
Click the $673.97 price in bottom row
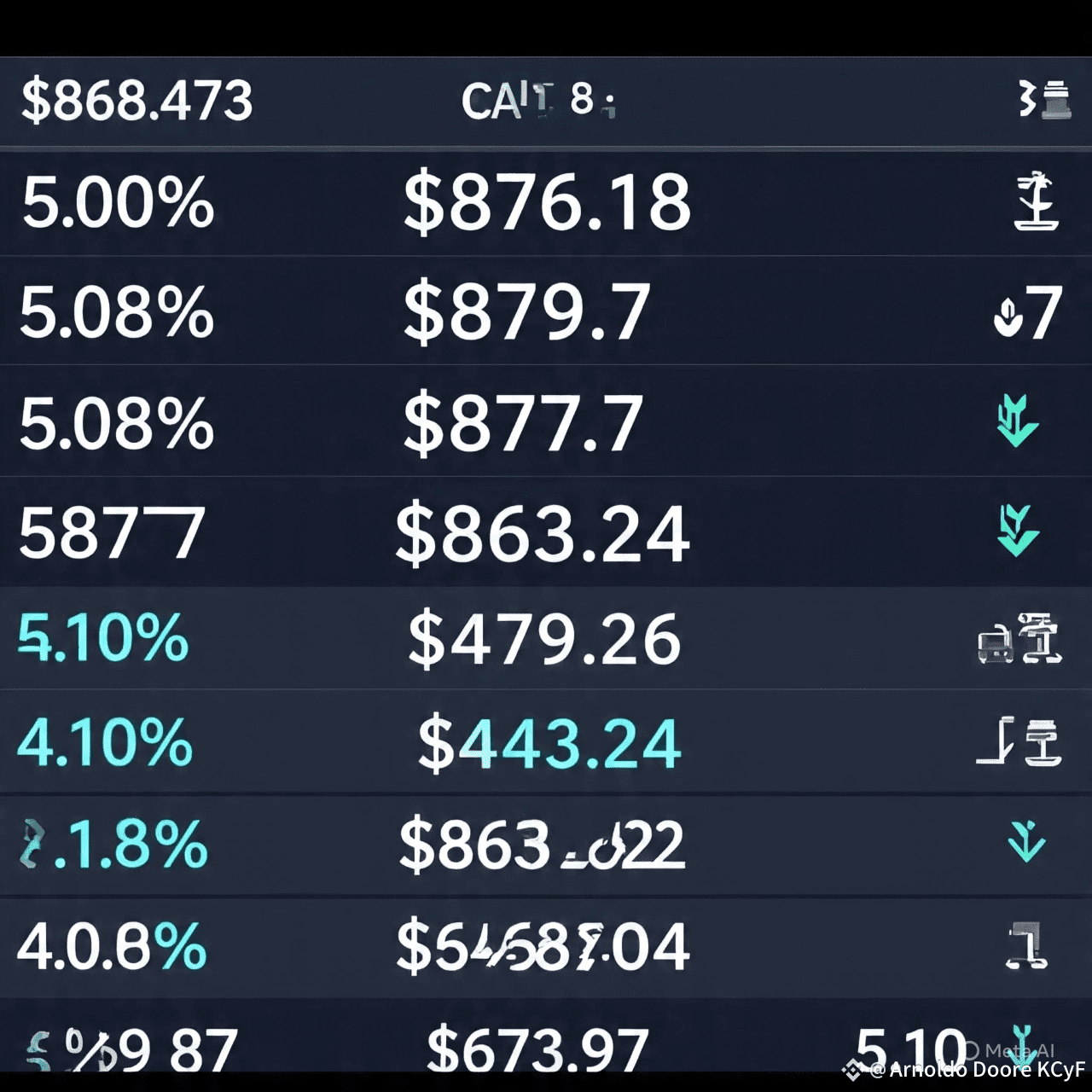coord(537,1049)
